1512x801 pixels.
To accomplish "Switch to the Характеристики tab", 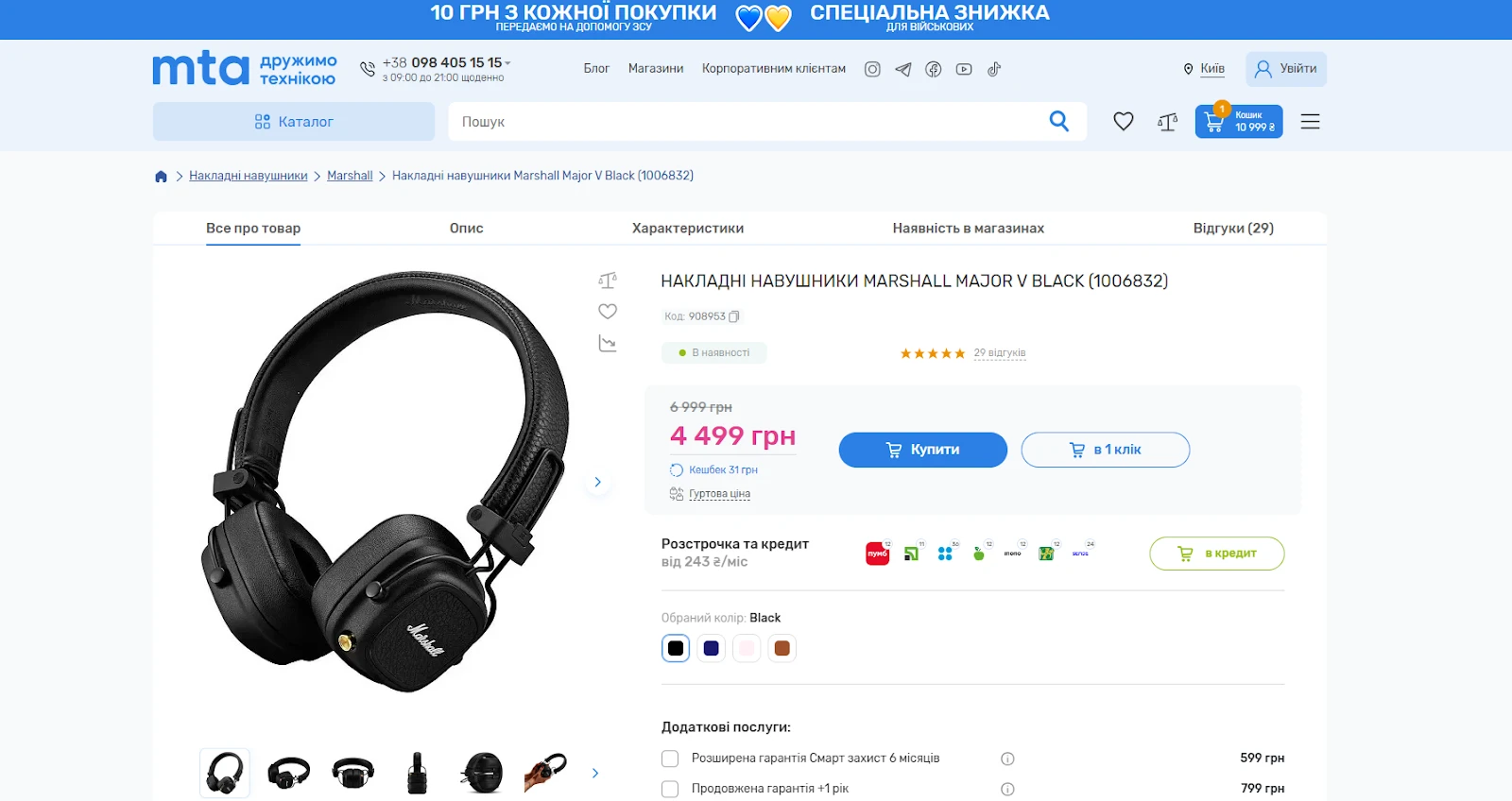I will 688,229.
